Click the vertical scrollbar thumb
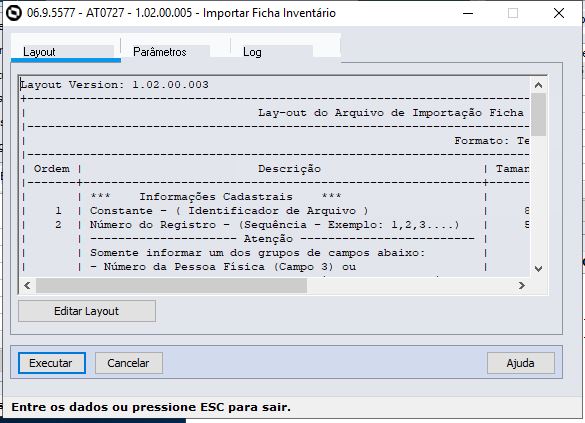Viewport: 585px width, 423px height. [538, 115]
